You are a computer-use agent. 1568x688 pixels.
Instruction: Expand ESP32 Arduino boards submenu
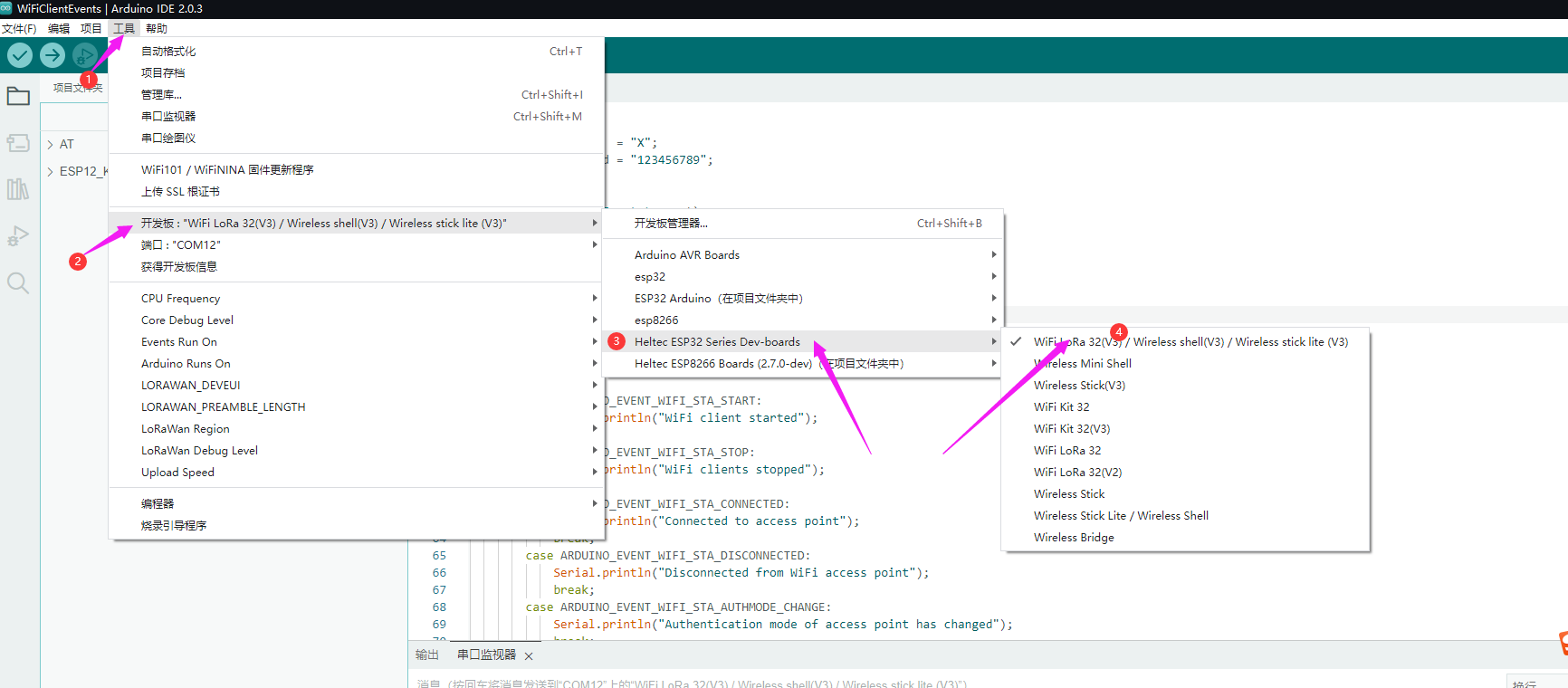click(803, 299)
